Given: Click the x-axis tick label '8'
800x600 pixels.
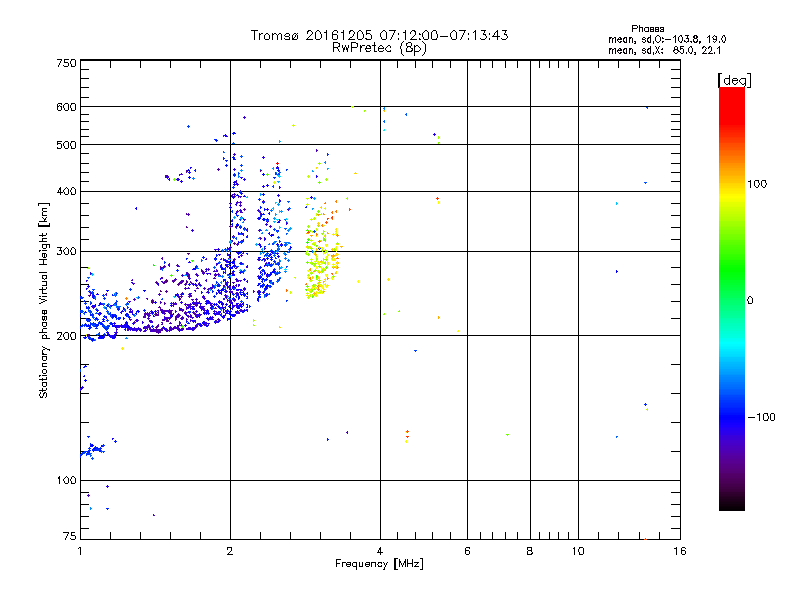Looking at the screenshot, I should pyautogui.click(x=530, y=551).
